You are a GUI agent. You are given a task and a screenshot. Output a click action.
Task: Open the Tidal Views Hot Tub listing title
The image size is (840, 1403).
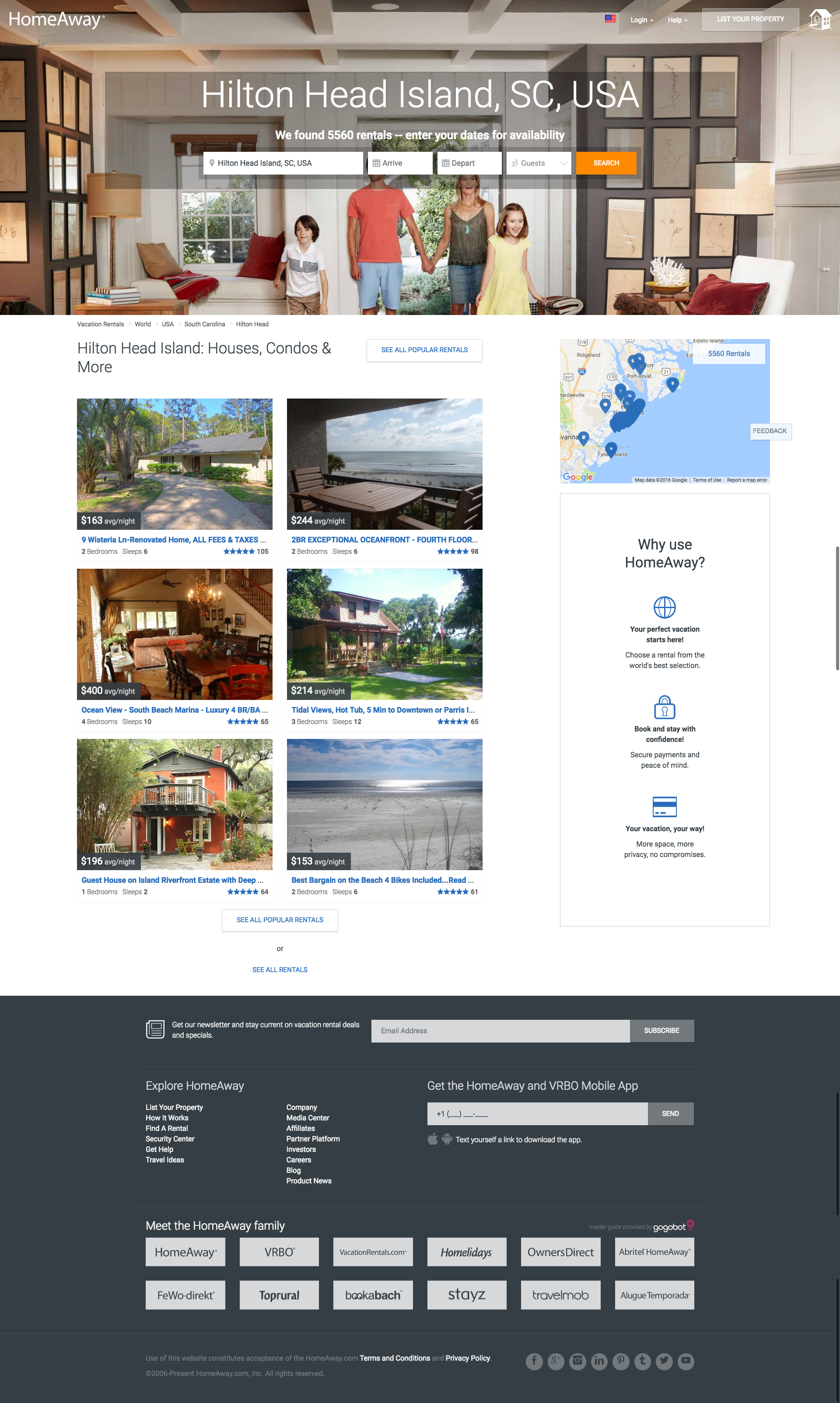tap(383, 710)
